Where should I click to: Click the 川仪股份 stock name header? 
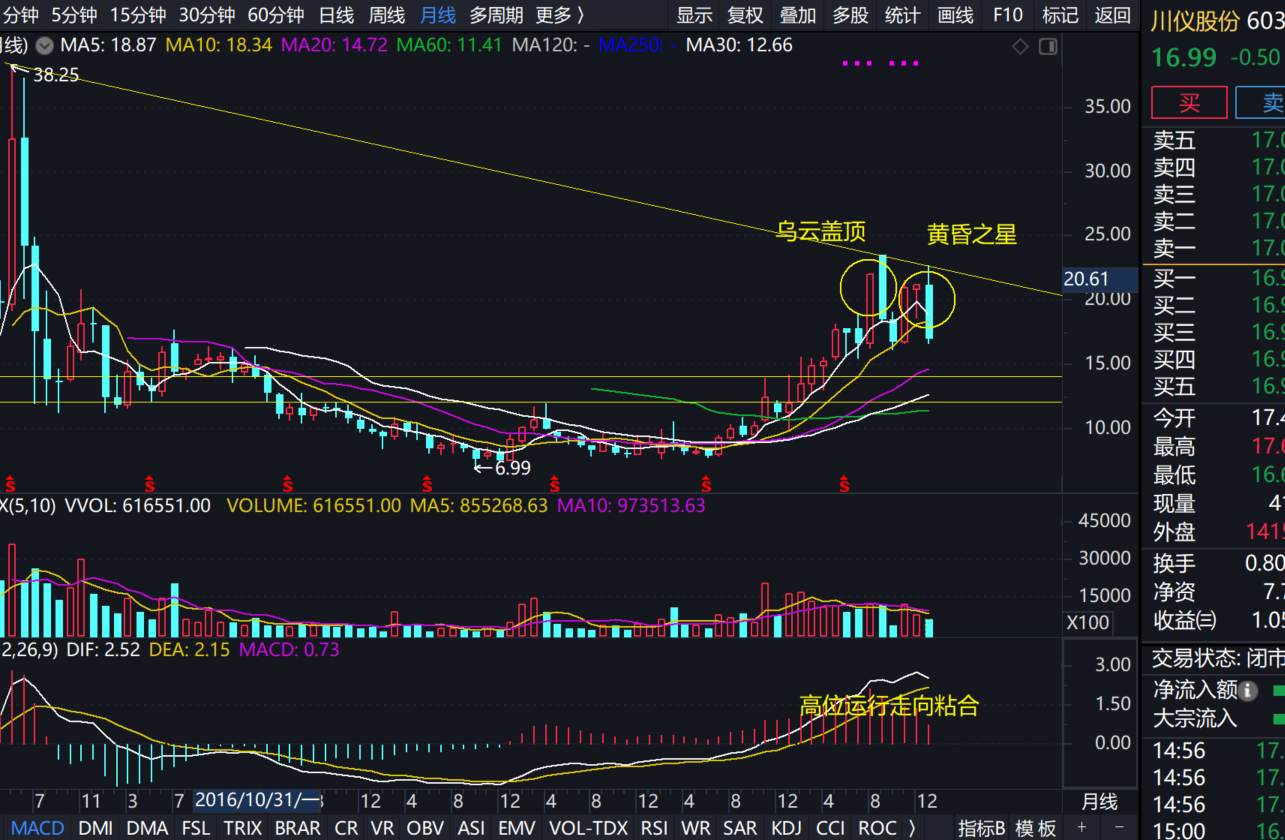1195,19
